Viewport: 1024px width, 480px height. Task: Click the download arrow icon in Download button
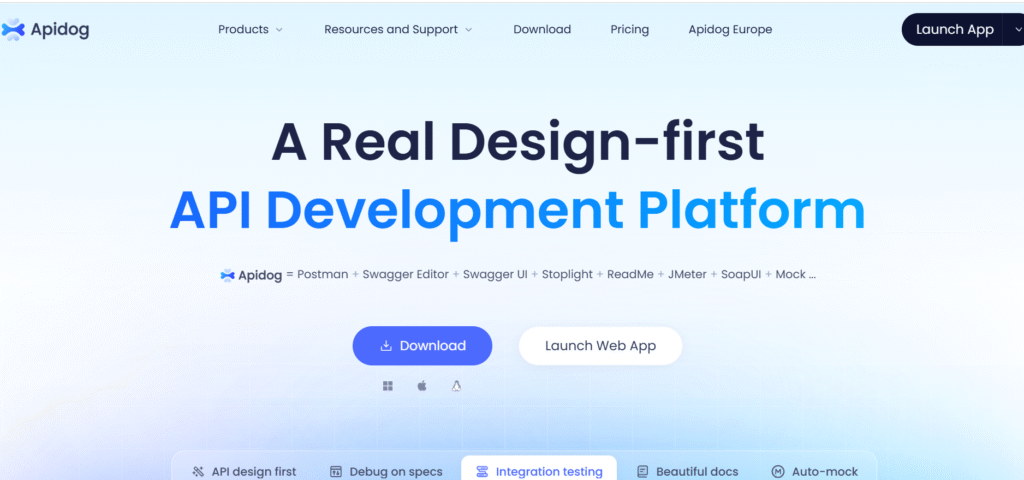[386, 345]
